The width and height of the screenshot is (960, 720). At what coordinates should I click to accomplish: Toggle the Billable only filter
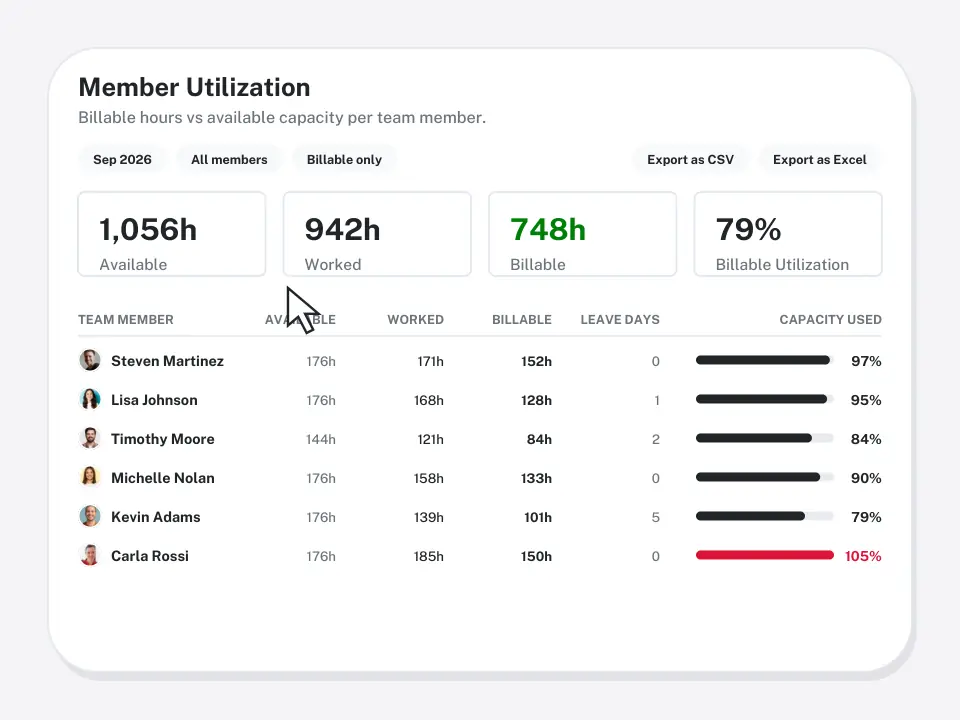(344, 160)
